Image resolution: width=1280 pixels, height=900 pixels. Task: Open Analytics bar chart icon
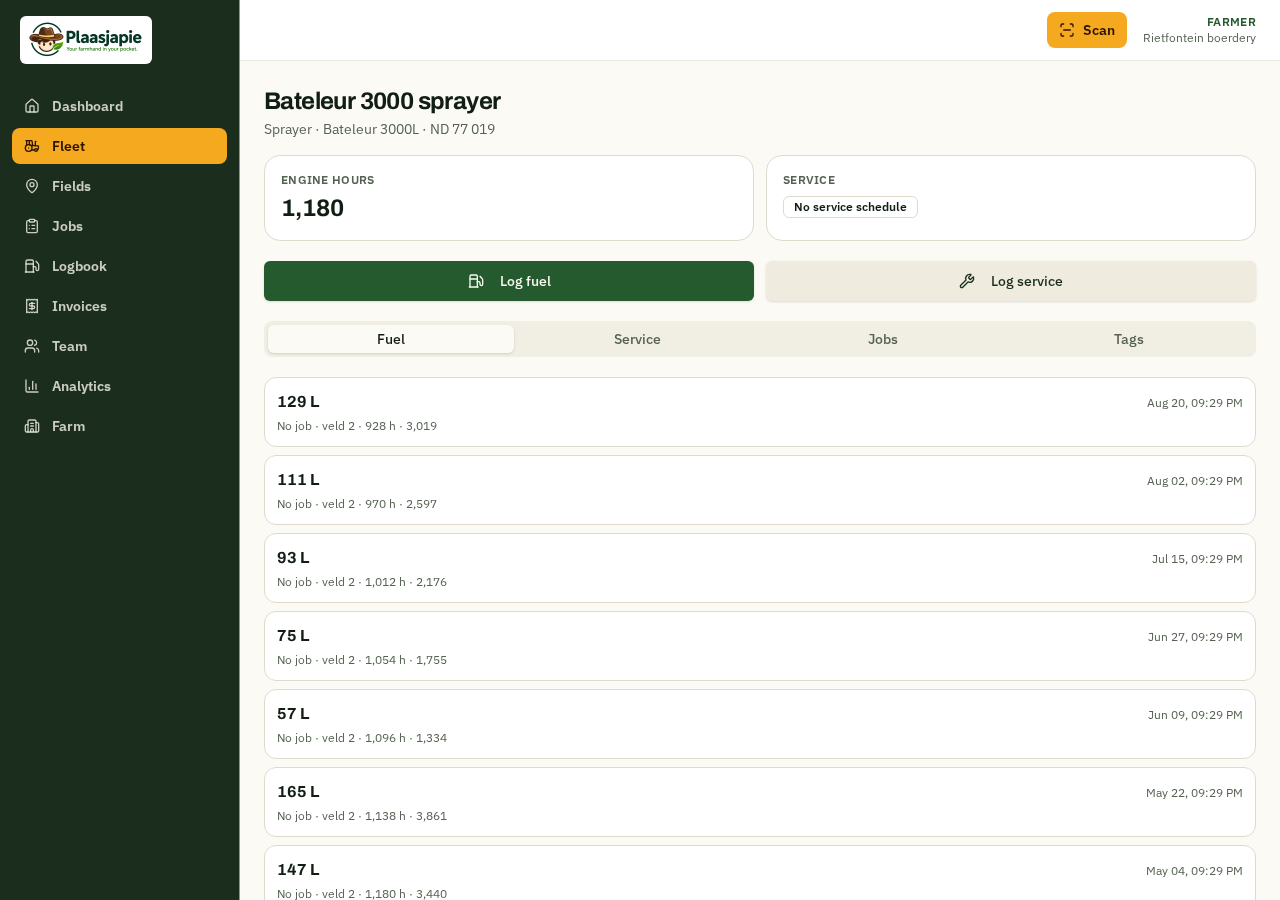(32, 386)
